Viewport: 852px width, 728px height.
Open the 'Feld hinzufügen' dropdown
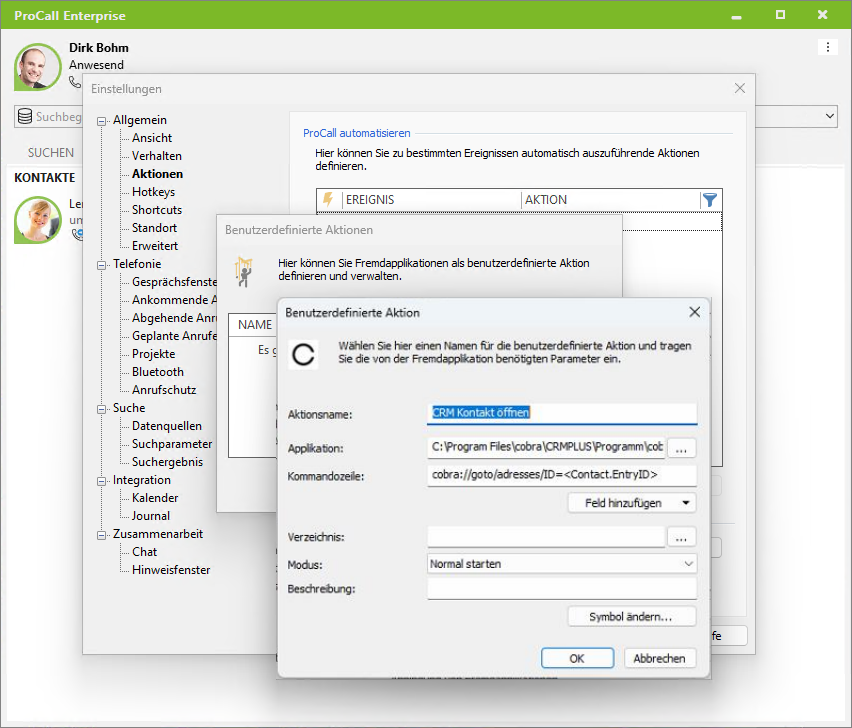pos(631,503)
